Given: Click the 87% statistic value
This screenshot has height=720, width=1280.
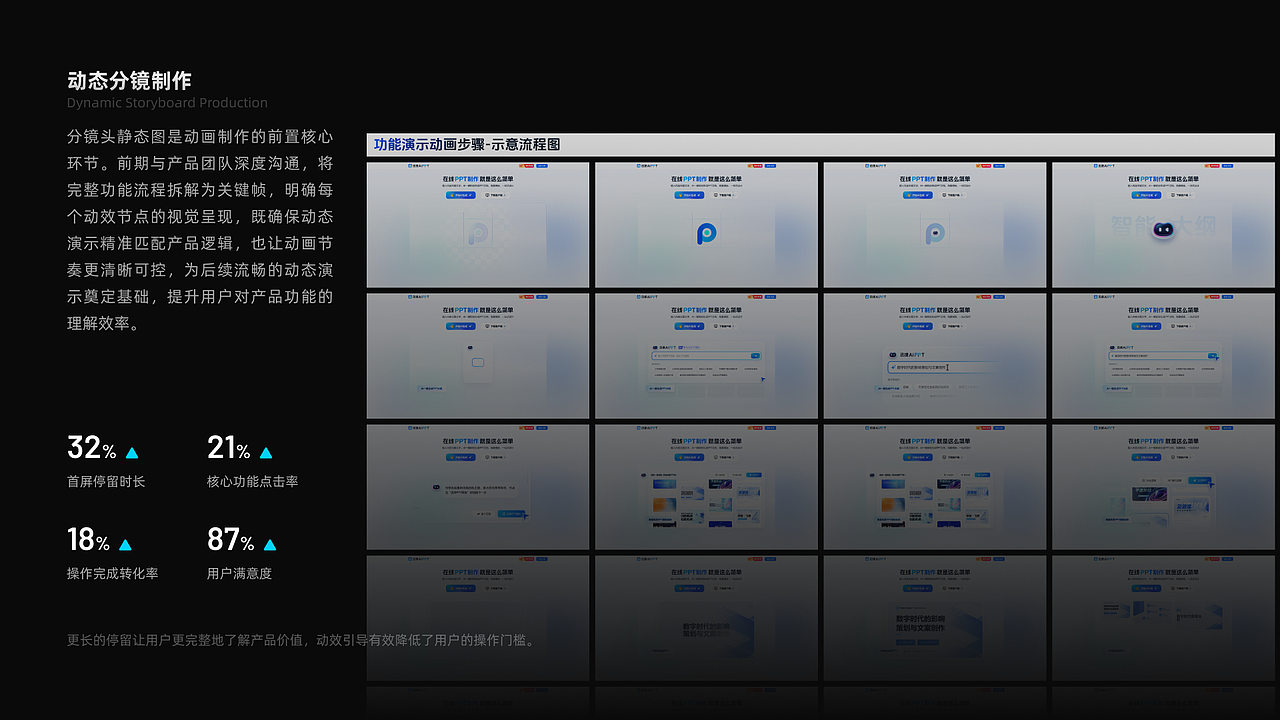Looking at the screenshot, I should (231, 540).
